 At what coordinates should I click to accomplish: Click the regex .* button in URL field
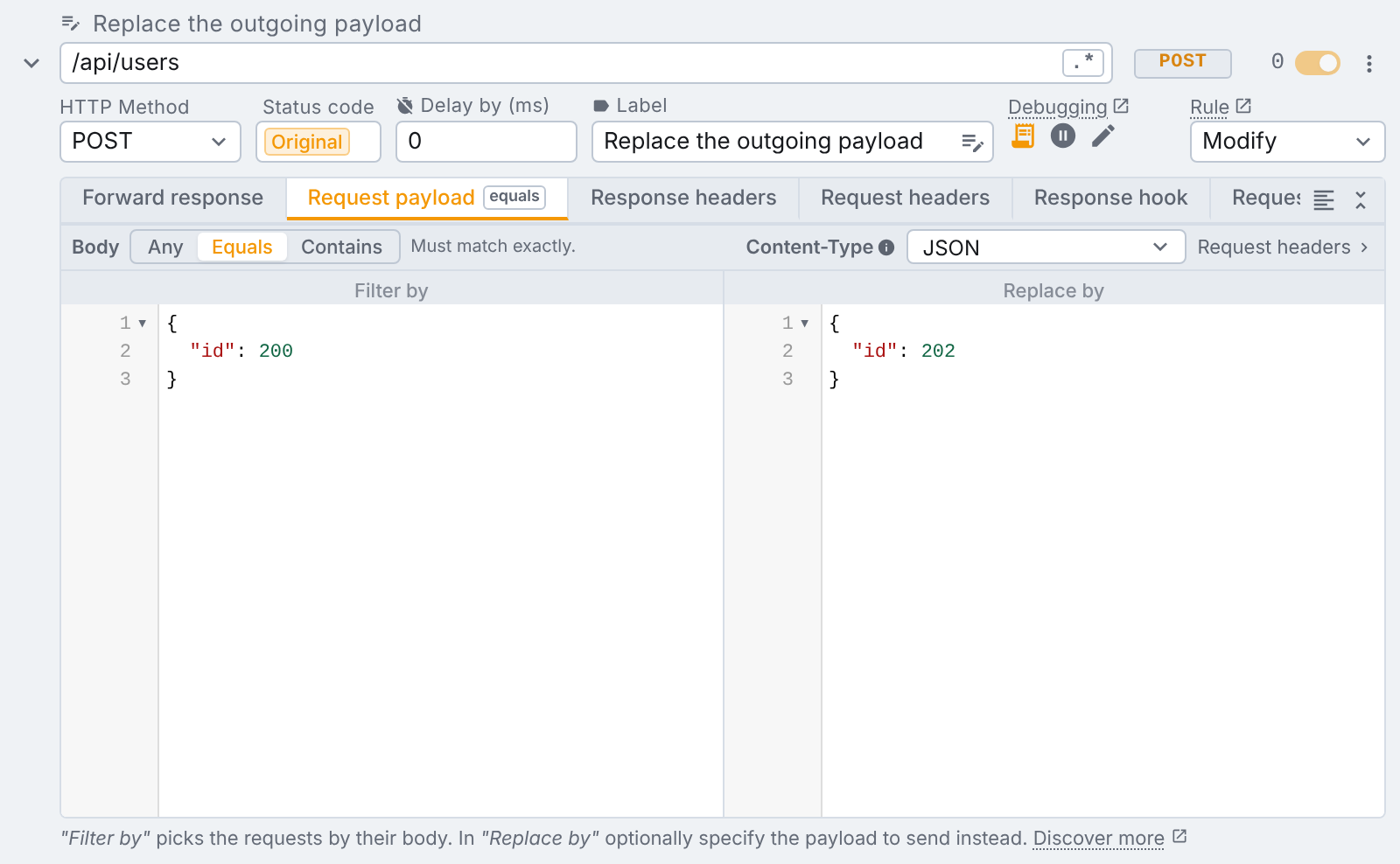coord(1083,62)
